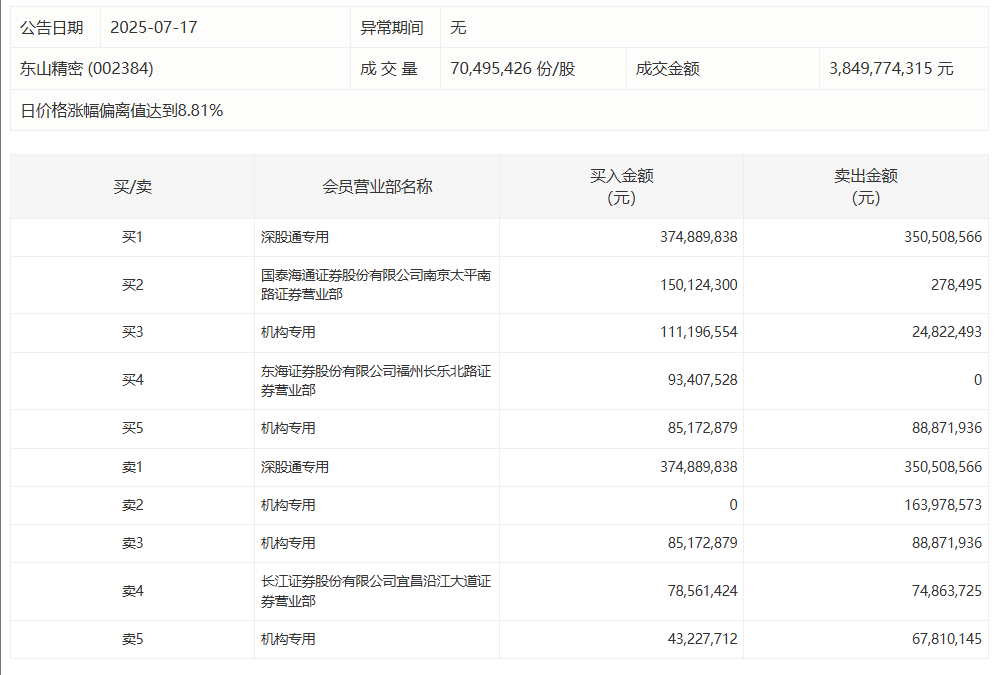Click 88,871,936 in the 买5 row

pyautogui.click(x=947, y=428)
